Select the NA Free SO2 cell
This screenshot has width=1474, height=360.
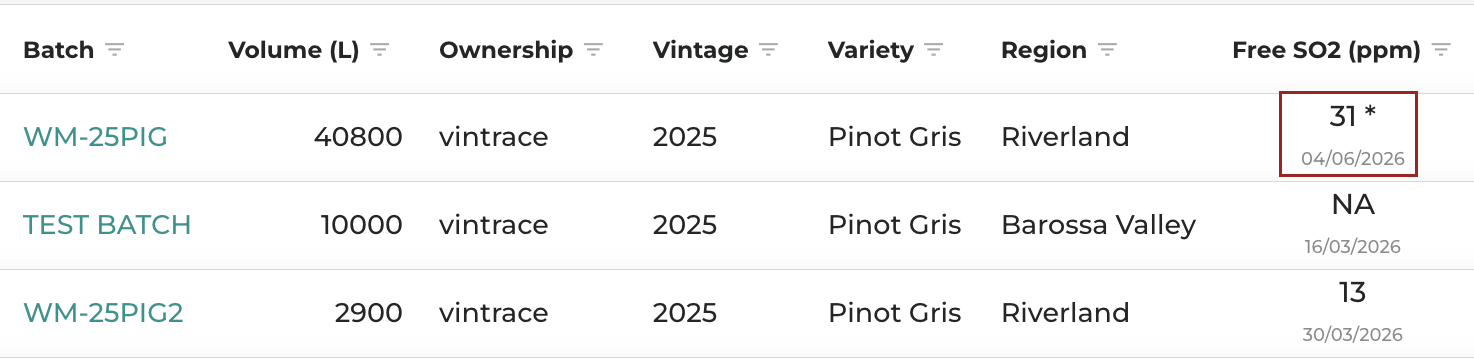tap(1353, 224)
